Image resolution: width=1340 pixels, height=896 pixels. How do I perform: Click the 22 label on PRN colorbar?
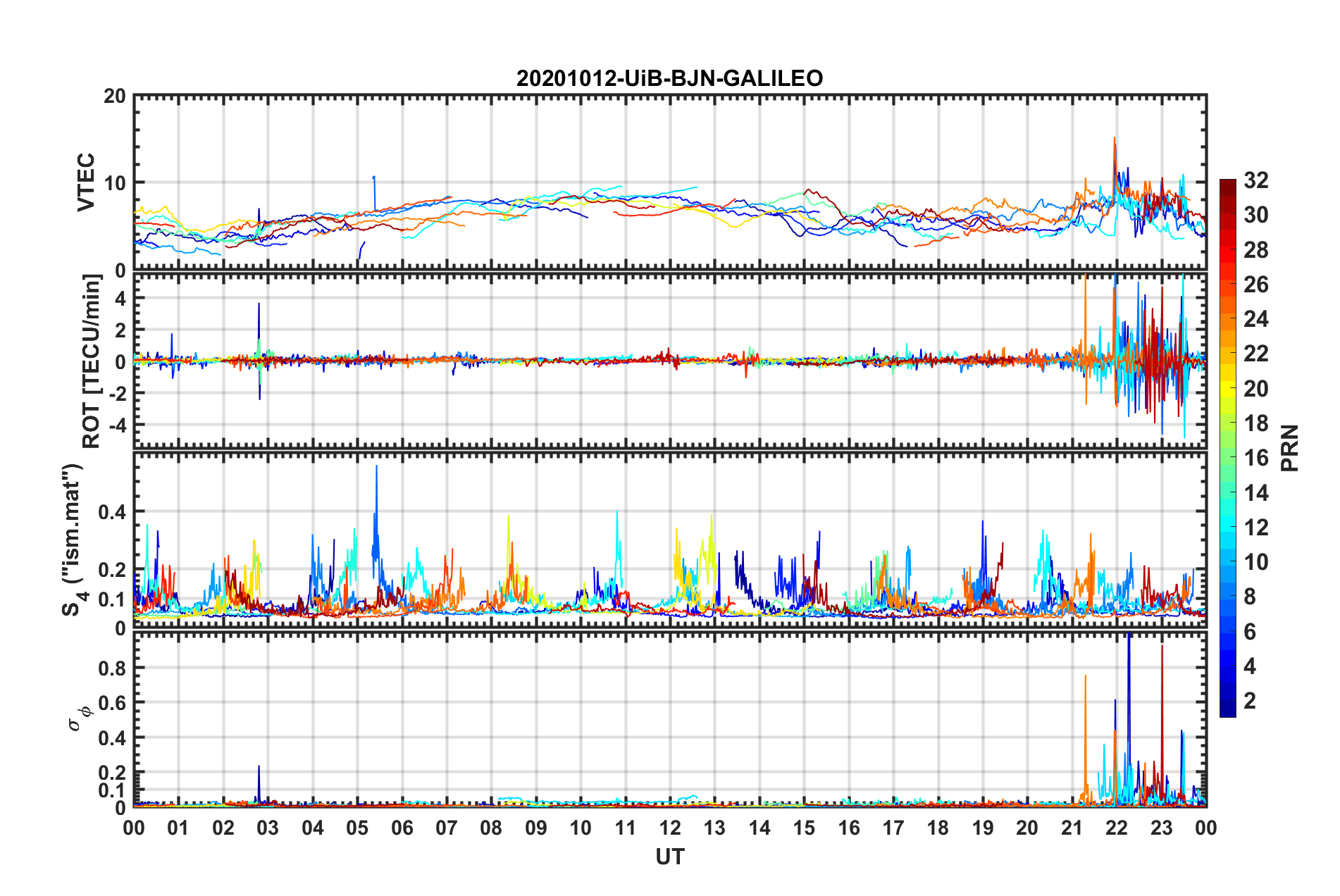click(1255, 354)
